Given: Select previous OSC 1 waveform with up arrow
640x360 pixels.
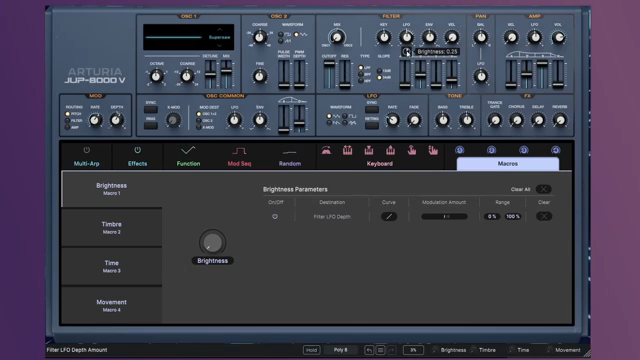Looking at the screenshot, I should point(220,29).
